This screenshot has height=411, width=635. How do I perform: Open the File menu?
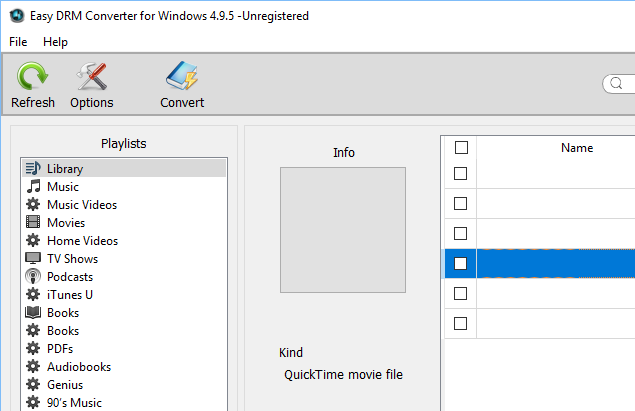click(x=18, y=42)
